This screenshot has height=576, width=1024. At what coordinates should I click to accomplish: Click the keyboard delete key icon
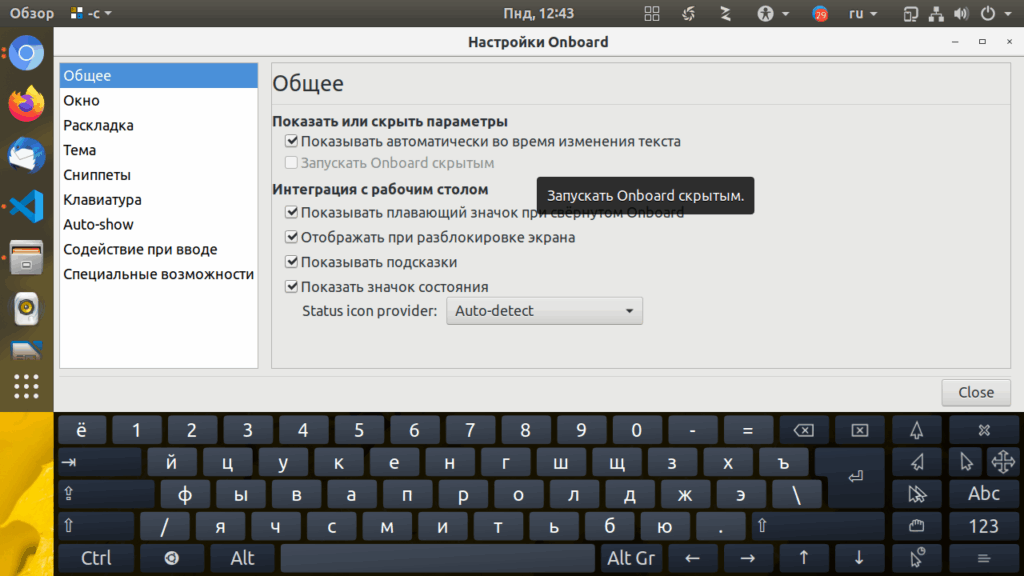coord(859,430)
